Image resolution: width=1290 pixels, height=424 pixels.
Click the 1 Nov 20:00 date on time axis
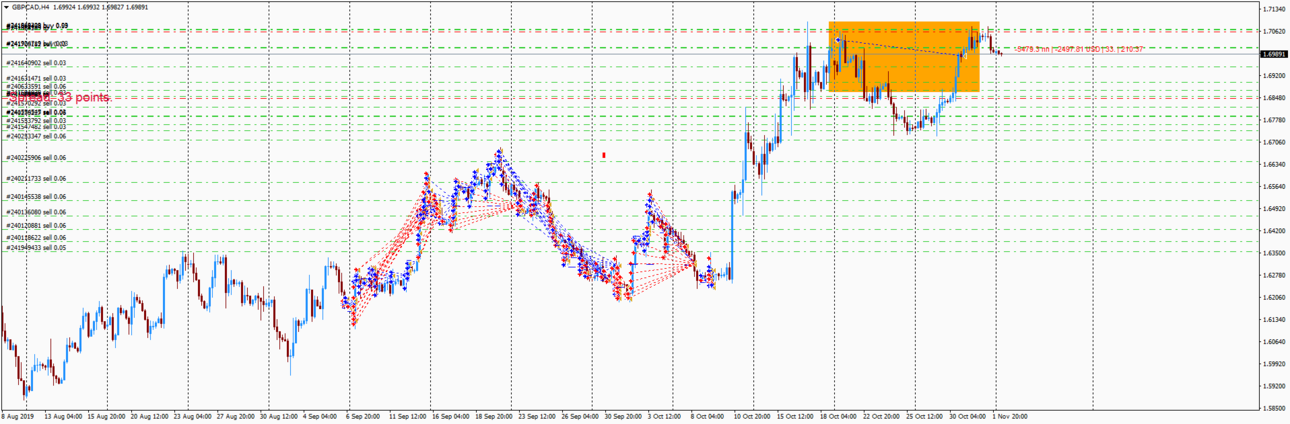[x=1009, y=416]
